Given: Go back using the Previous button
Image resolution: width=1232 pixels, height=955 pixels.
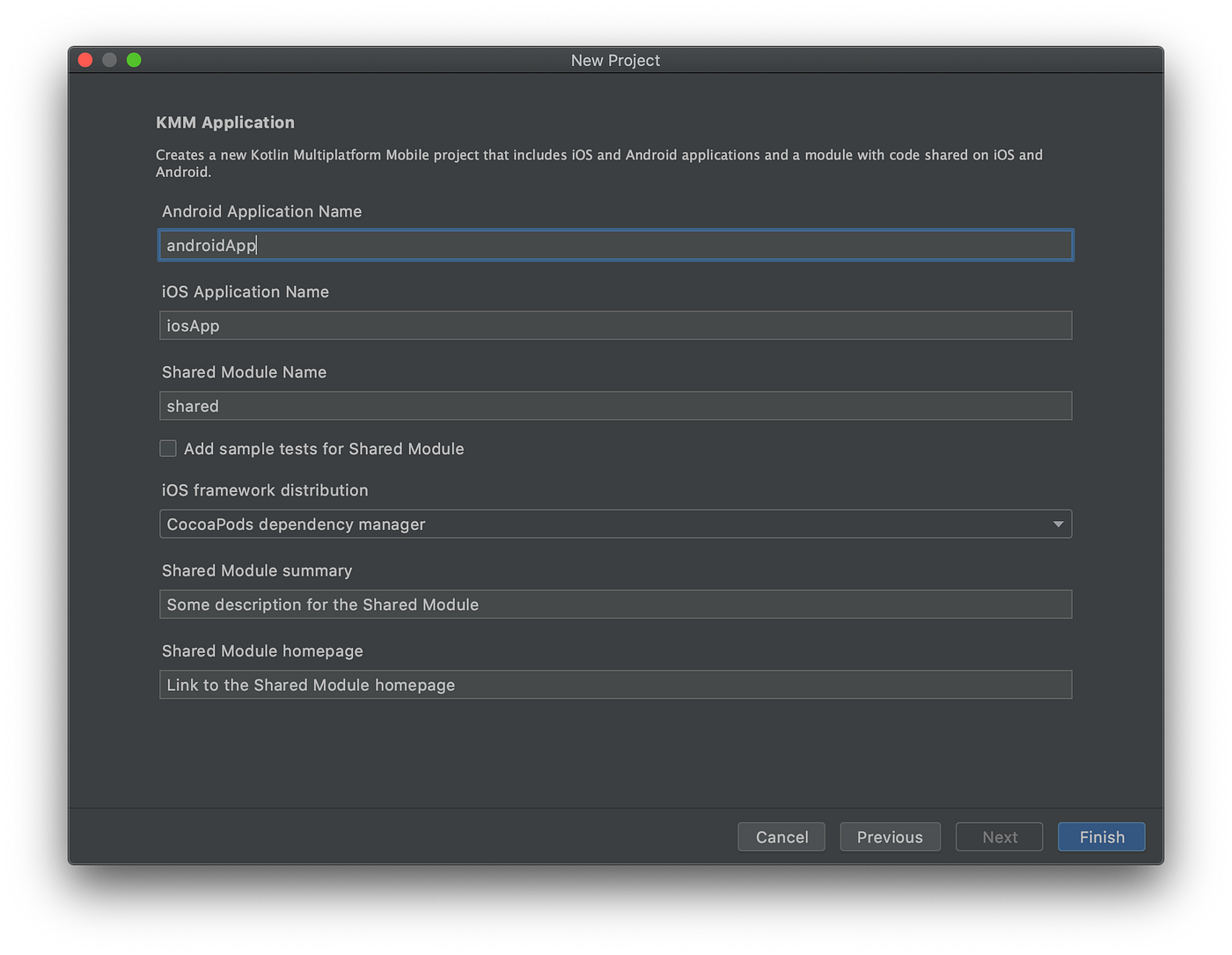Looking at the screenshot, I should [890, 836].
